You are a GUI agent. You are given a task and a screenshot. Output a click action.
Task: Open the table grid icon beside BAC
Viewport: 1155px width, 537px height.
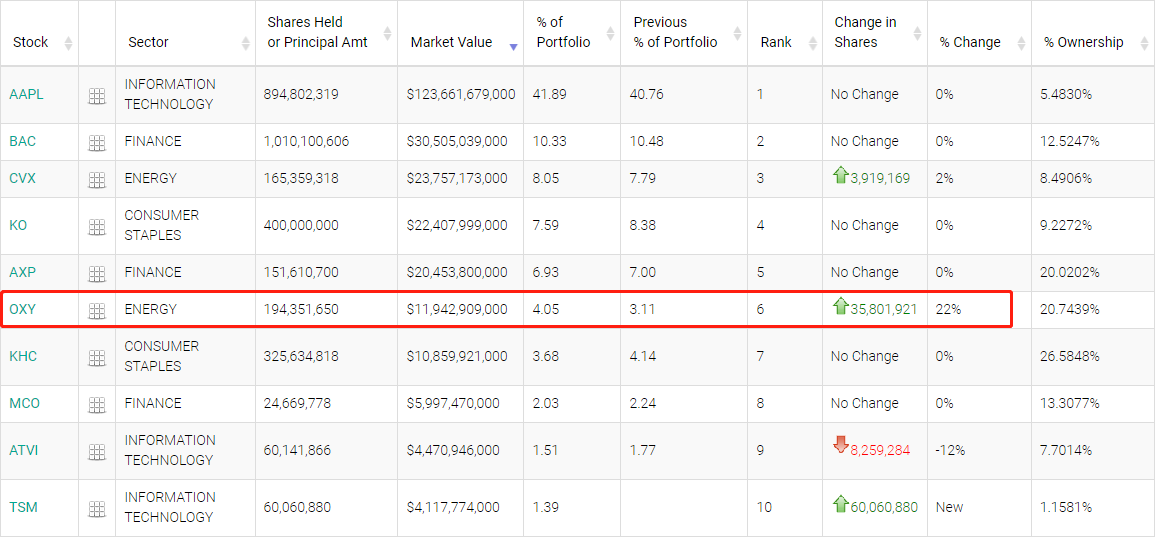[96, 142]
